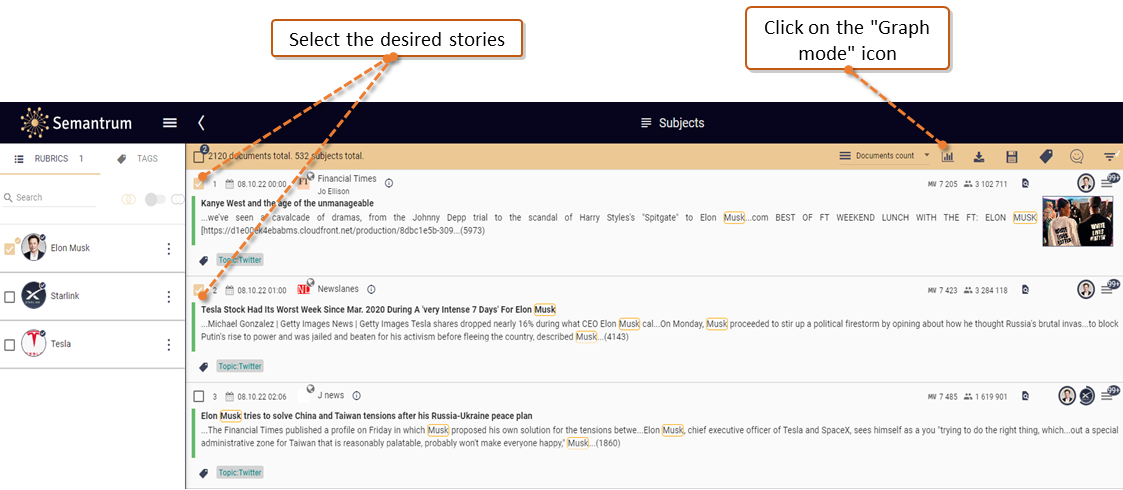Click Topic:Twitter tag on Kanye West story
1123x490 pixels.
click(x=240, y=260)
